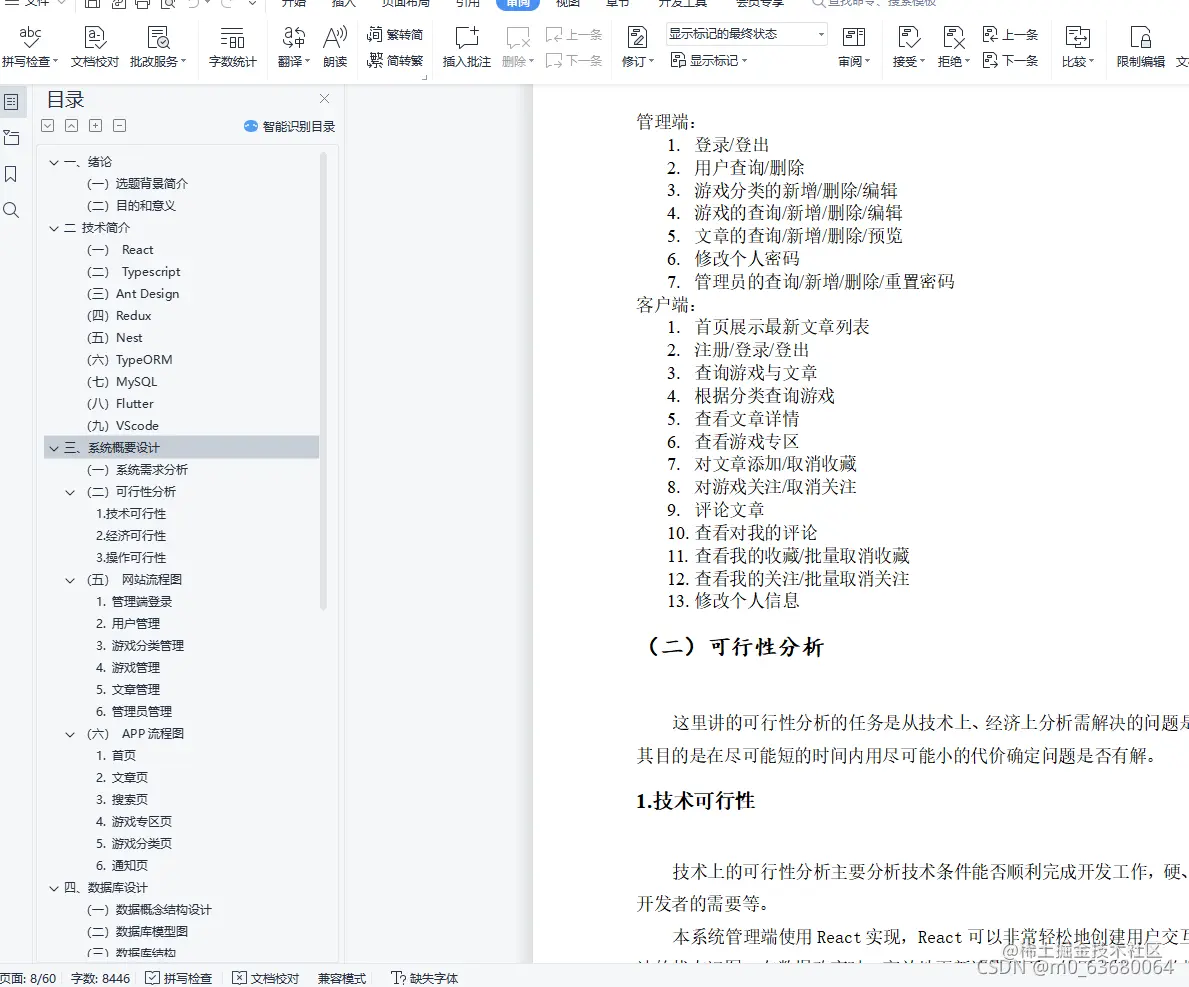The width and height of the screenshot is (1189, 987).
Task: Switch to the 审阅 ribbon tab
Action: [518, 4]
